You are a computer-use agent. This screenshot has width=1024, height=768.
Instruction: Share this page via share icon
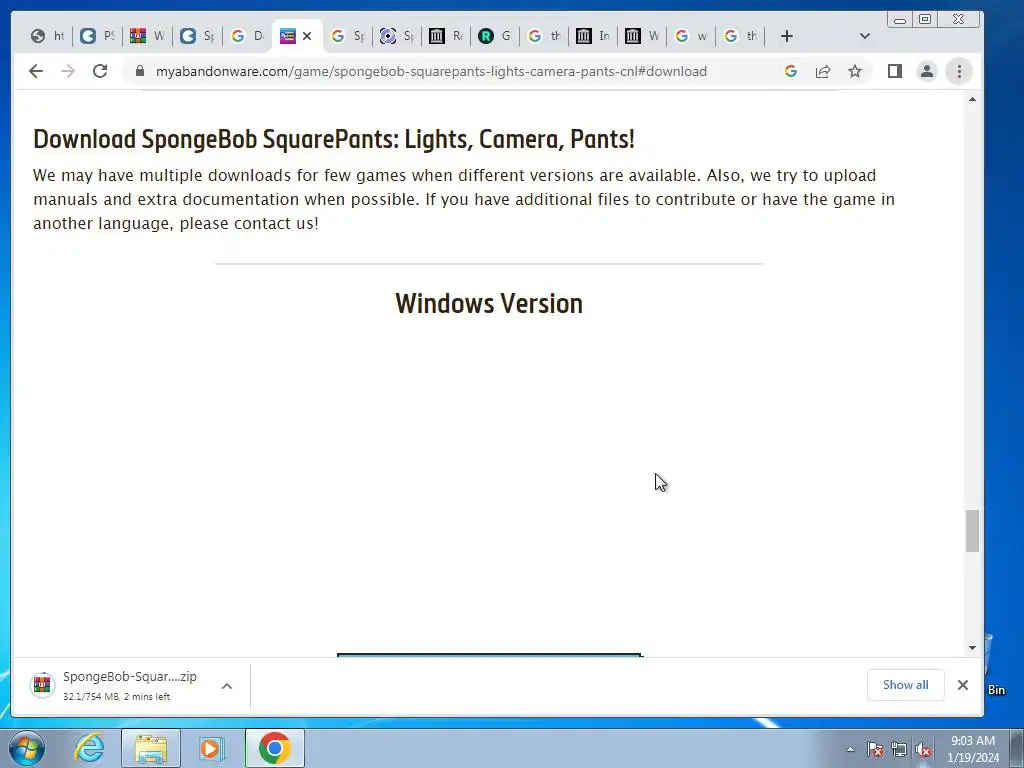(x=823, y=71)
